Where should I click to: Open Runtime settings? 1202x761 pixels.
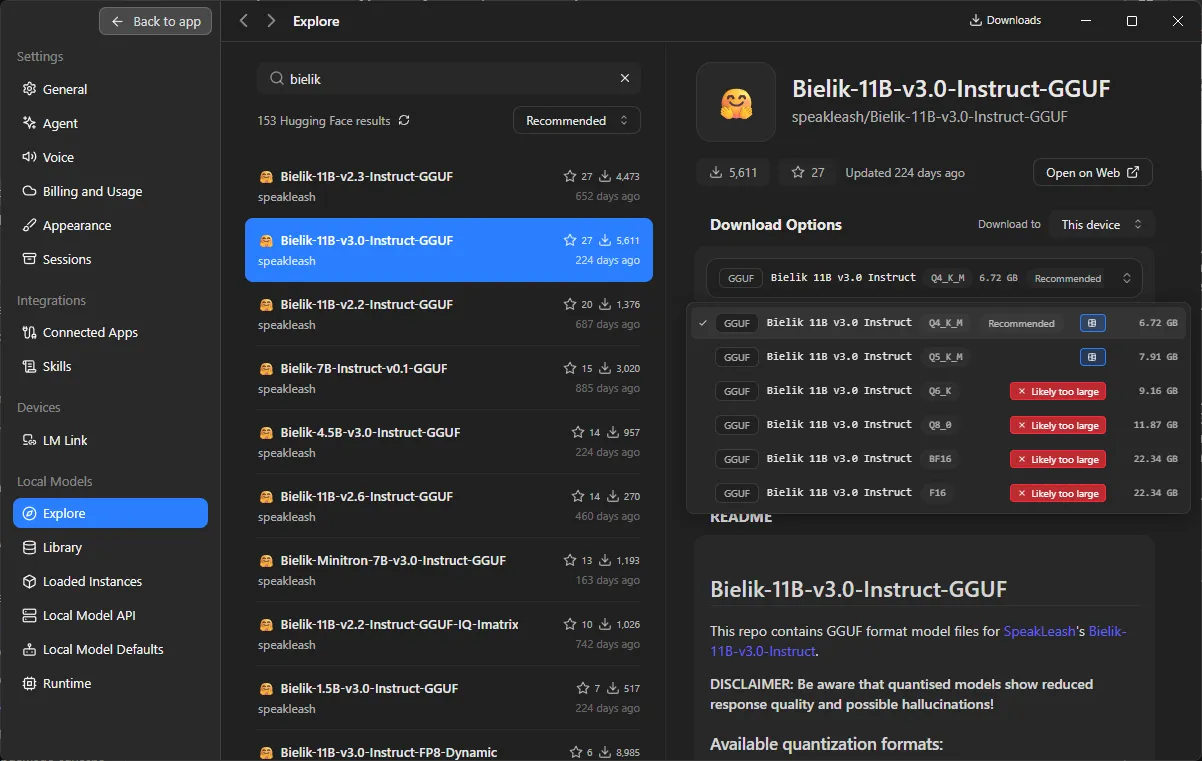tap(110, 683)
